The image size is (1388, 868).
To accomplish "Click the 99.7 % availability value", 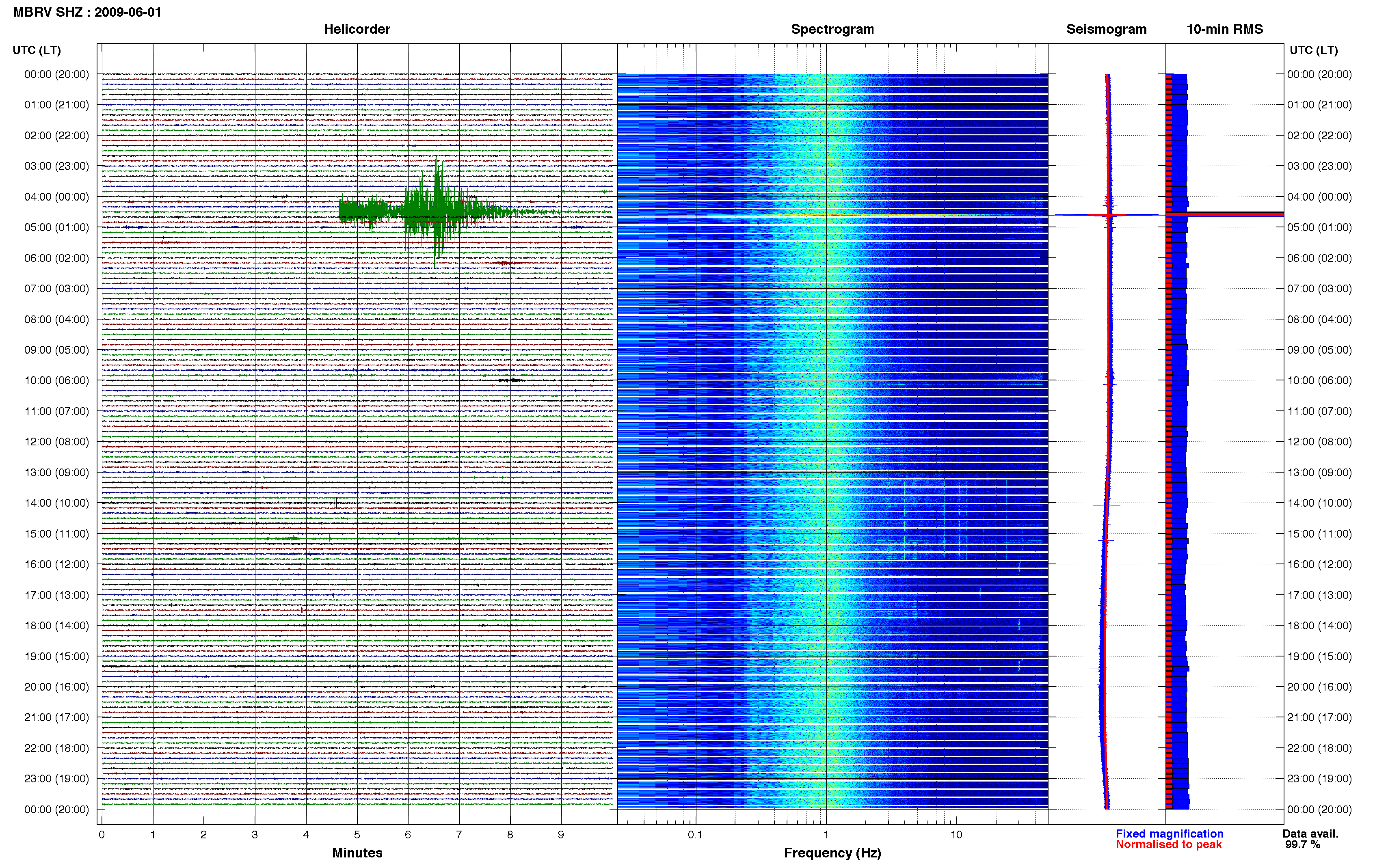I will [1302, 844].
